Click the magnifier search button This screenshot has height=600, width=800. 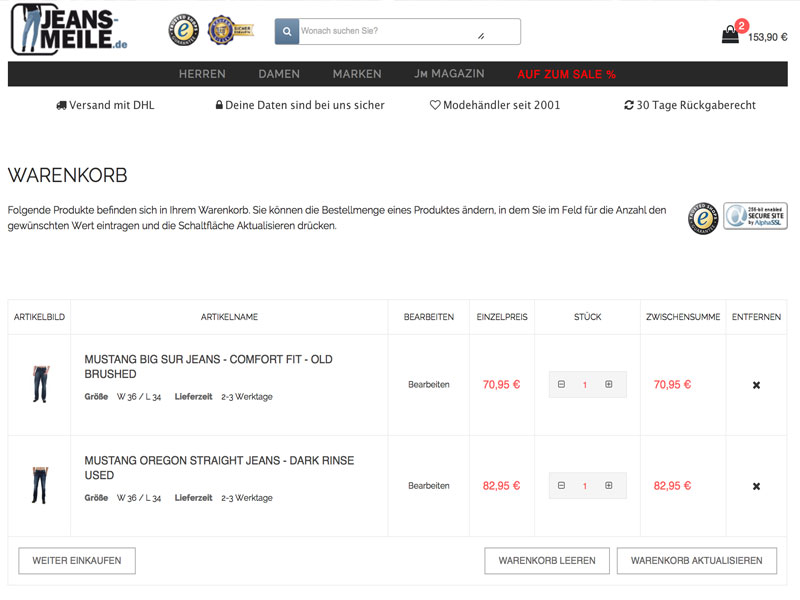tap(287, 32)
